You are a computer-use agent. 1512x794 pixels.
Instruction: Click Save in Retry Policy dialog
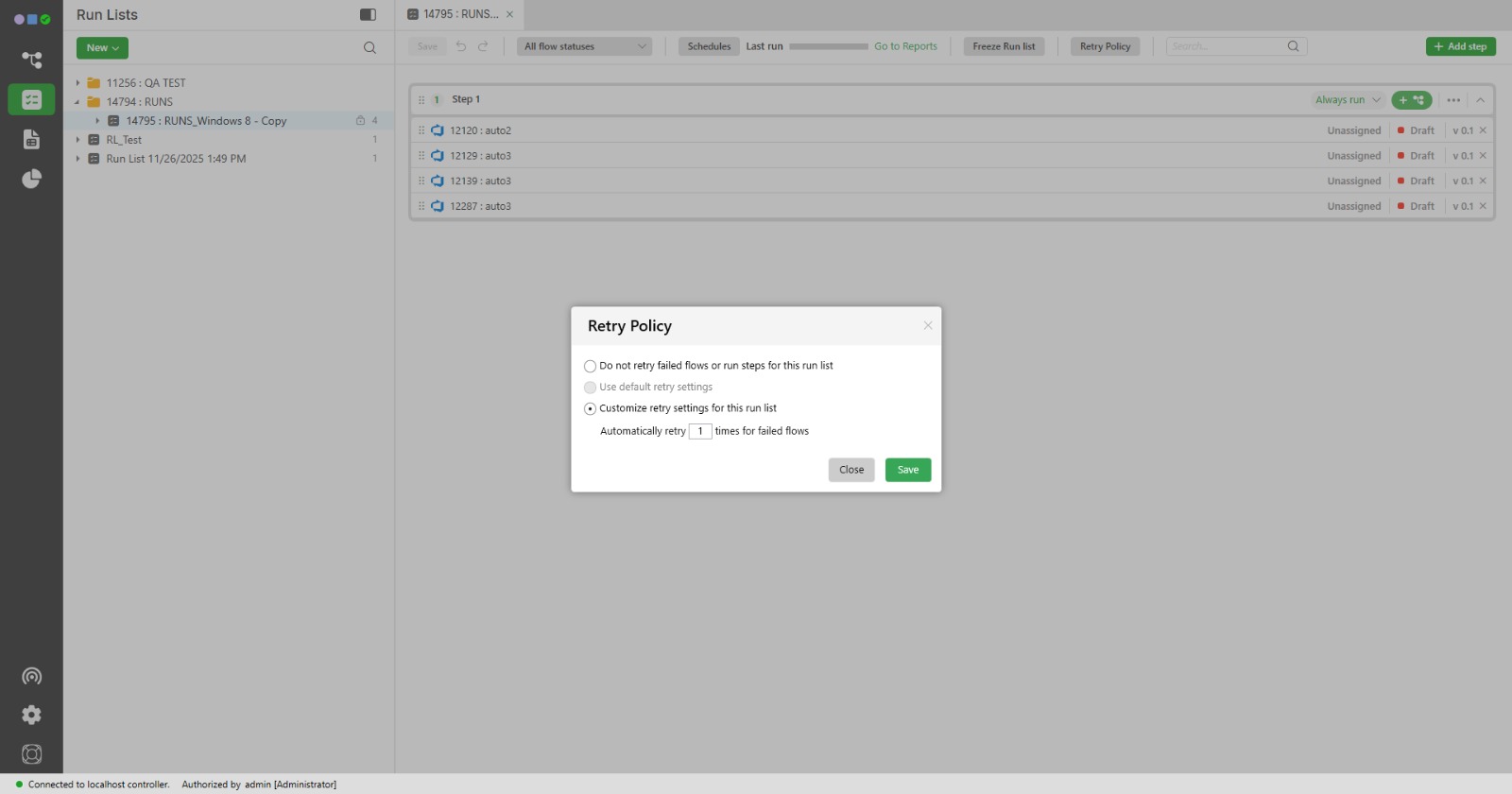pyautogui.click(x=907, y=470)
